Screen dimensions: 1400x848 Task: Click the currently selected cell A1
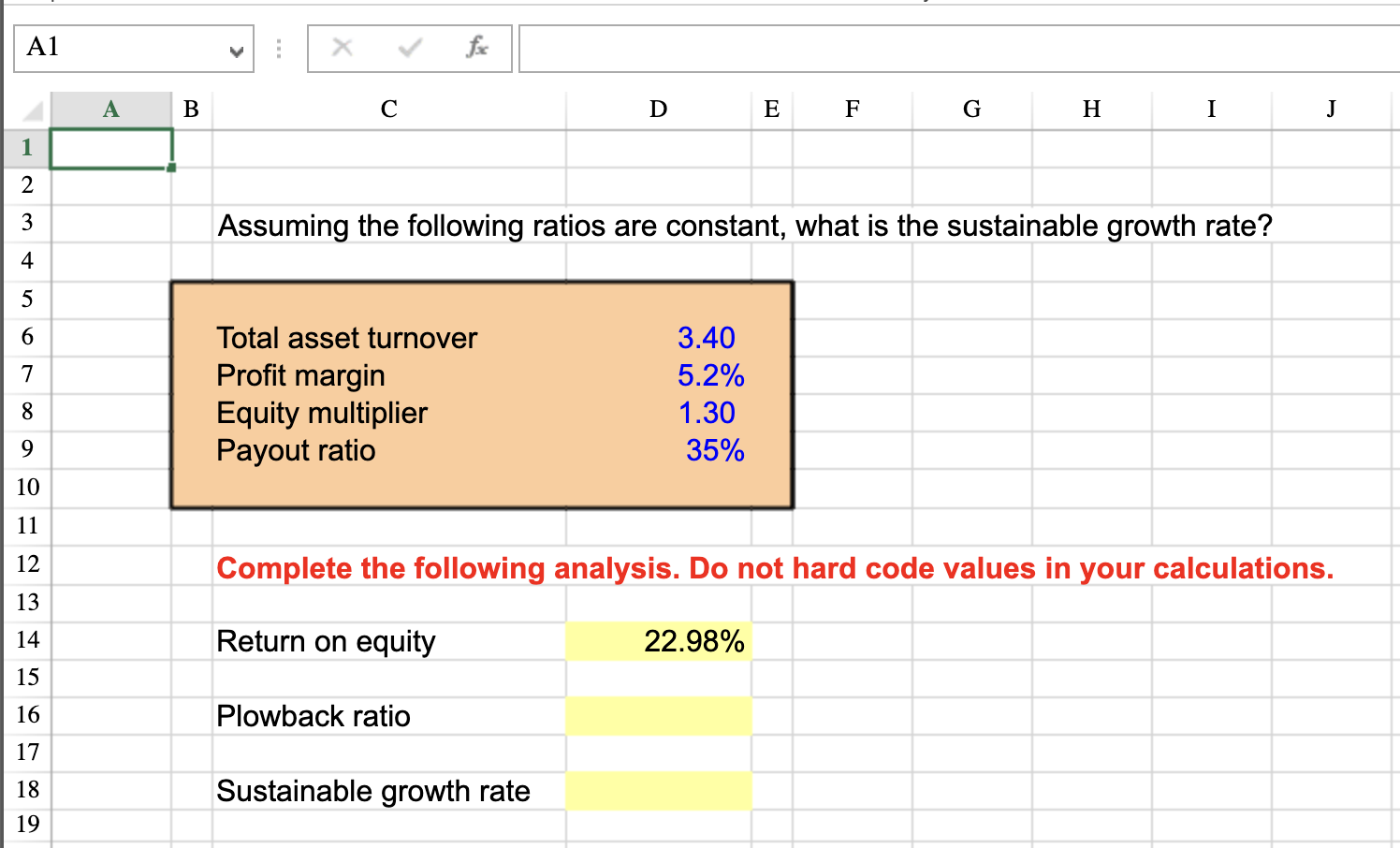(x=110, y=147)
